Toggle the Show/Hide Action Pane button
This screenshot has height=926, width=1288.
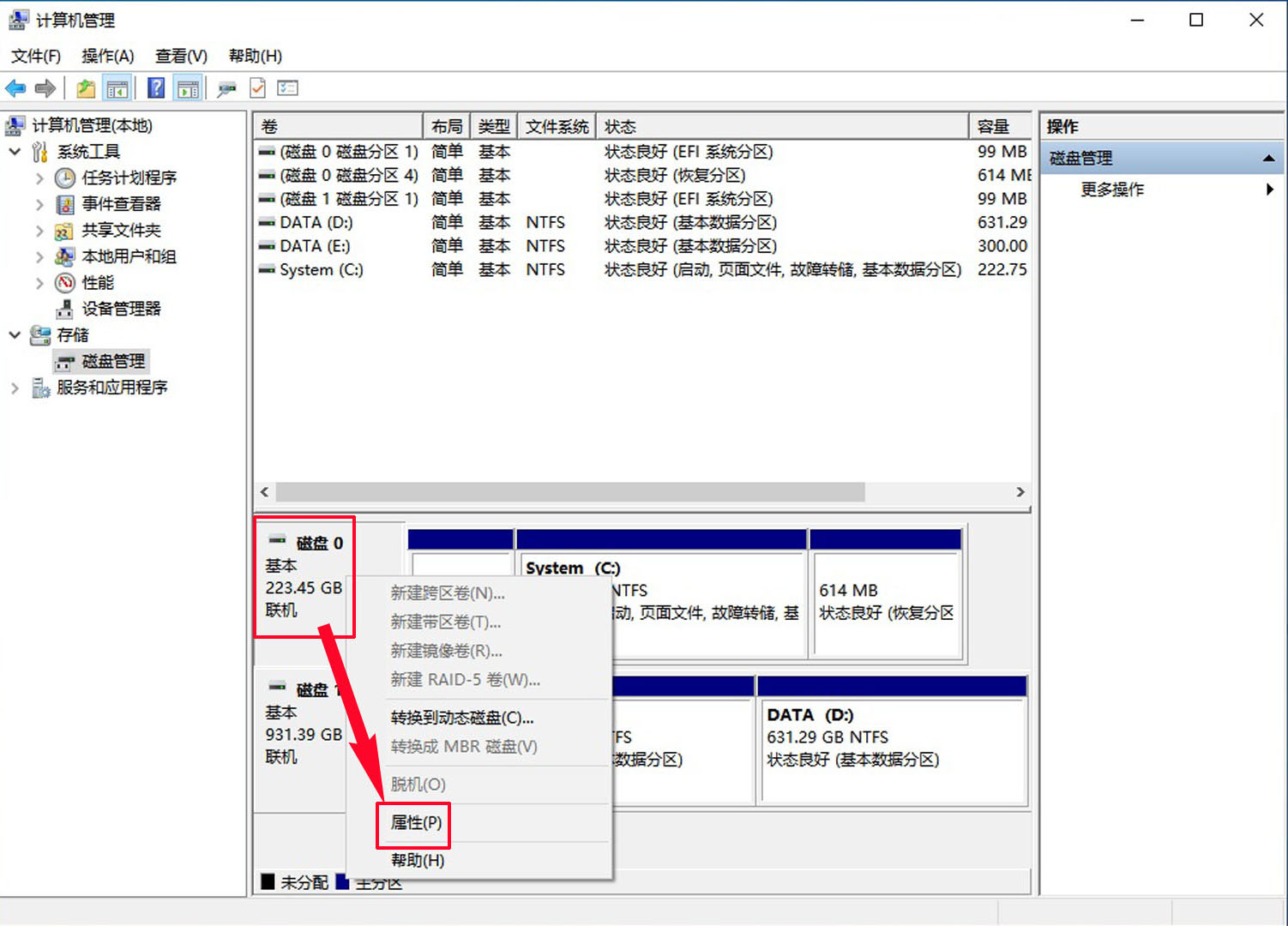tap(188, 88)
